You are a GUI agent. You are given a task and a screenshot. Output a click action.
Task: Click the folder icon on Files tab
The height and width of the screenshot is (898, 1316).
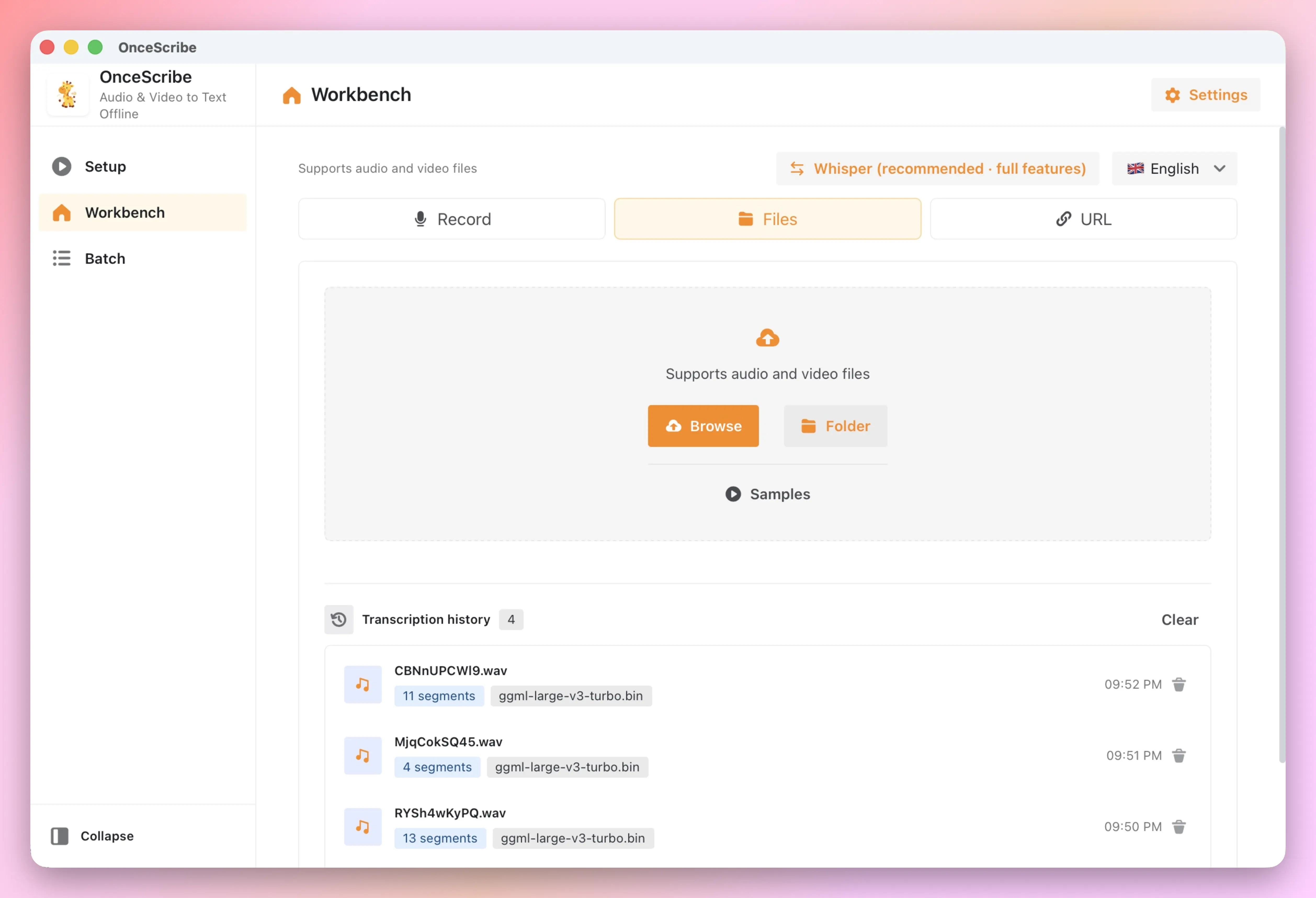746,219
